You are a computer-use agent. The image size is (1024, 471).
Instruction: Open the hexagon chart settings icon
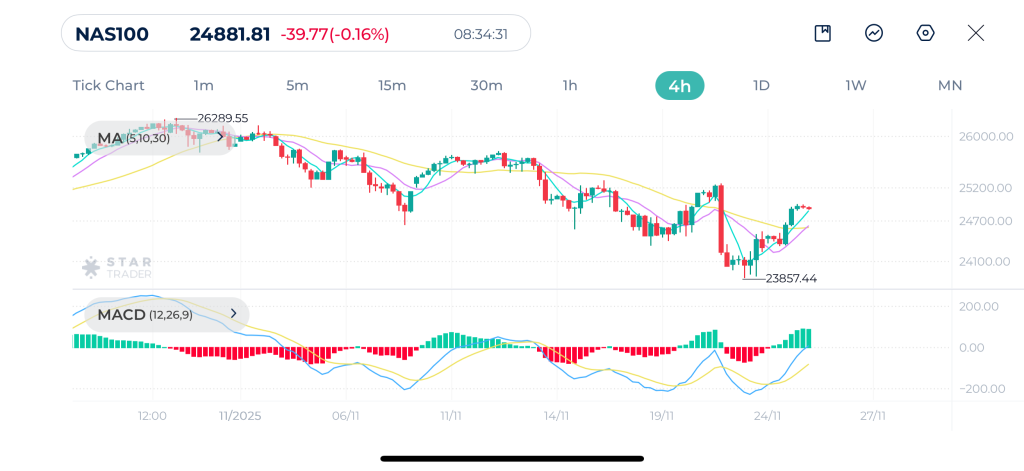click(x=925, y=33)
